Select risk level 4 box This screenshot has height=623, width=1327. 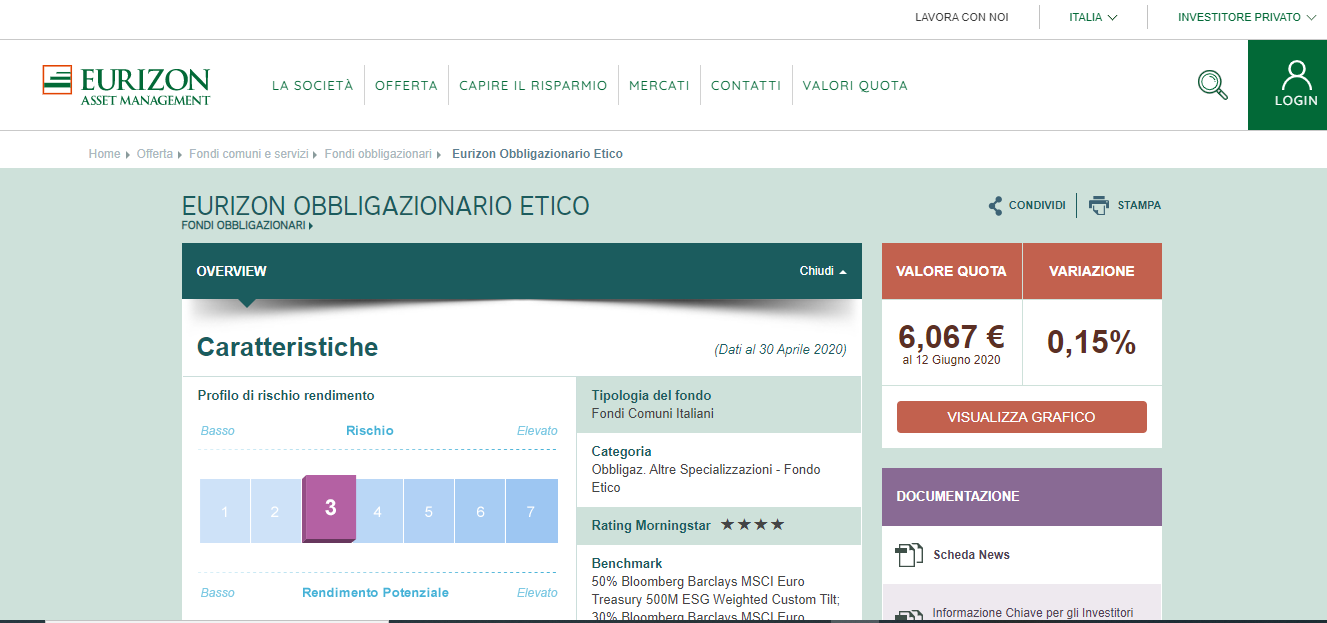click(378, 511)
